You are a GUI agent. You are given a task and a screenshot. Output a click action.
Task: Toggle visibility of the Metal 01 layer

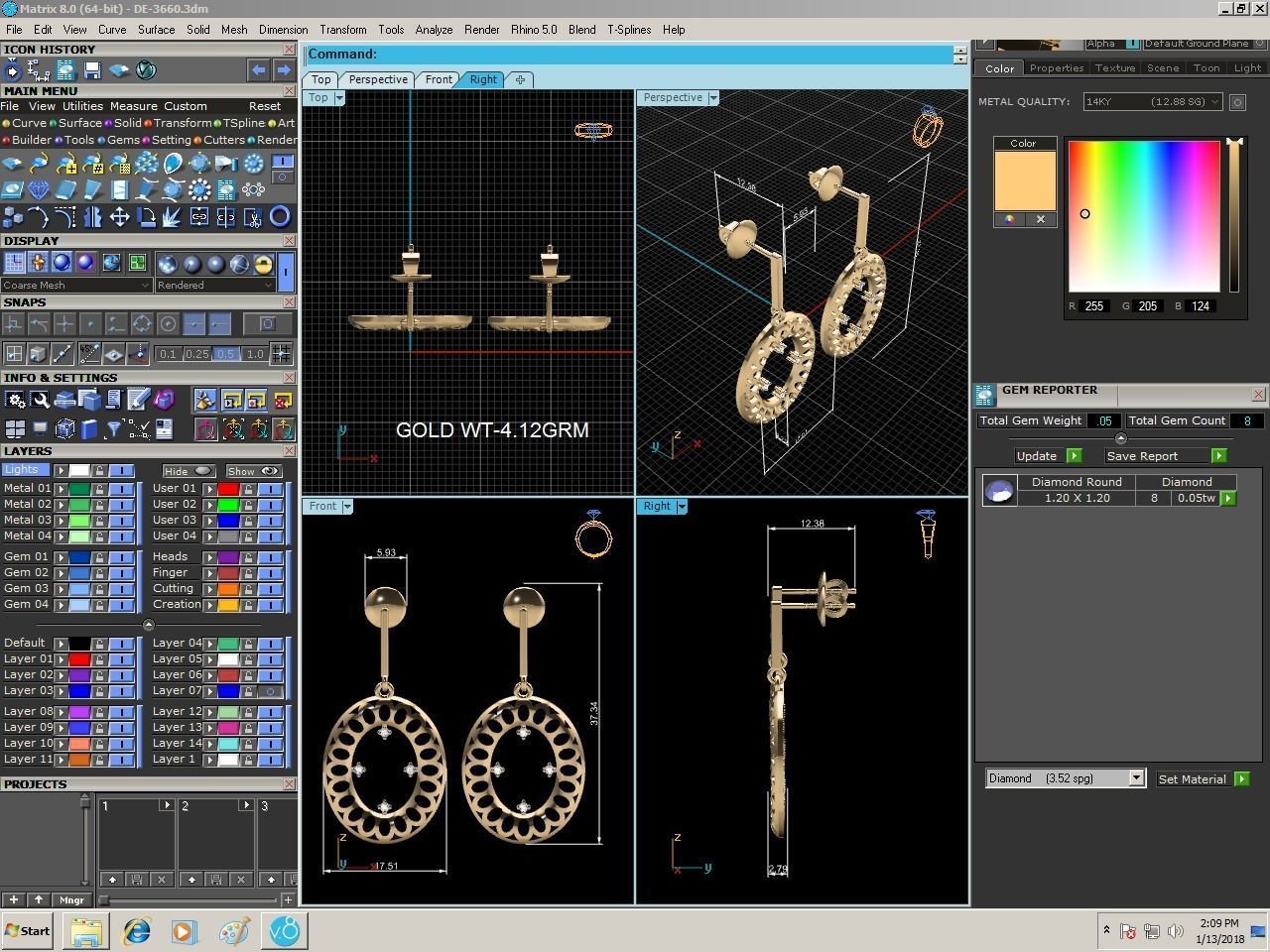coord(122,488)
